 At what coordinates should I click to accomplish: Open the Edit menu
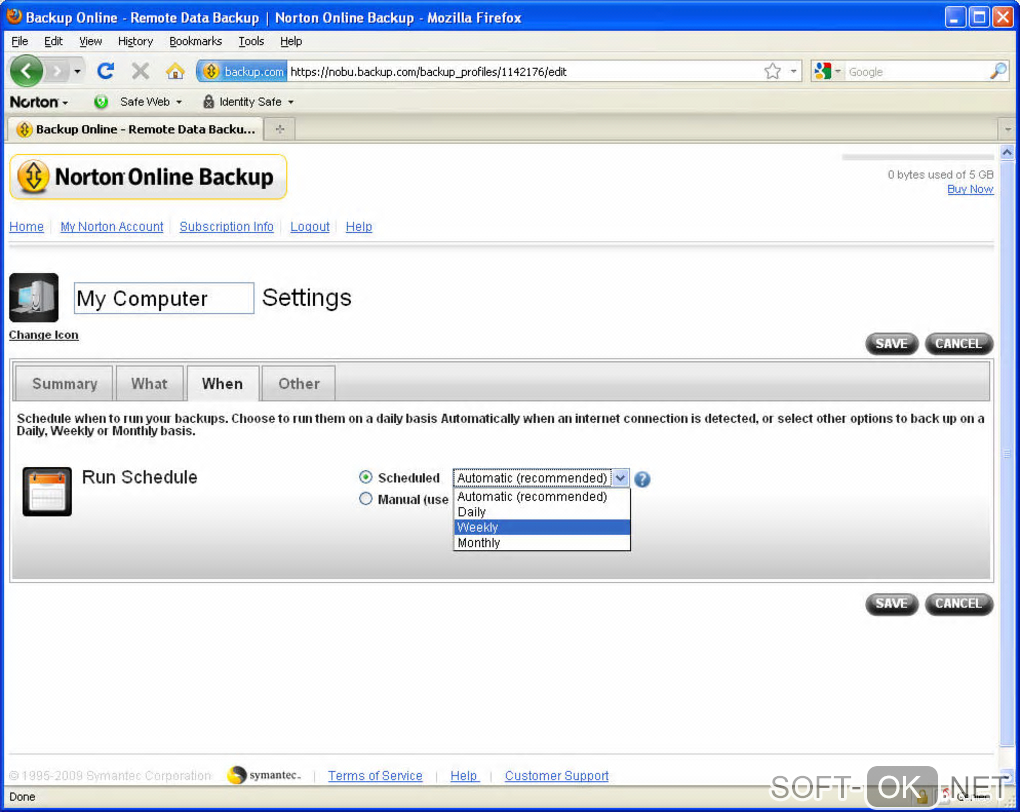pos(53,41)
